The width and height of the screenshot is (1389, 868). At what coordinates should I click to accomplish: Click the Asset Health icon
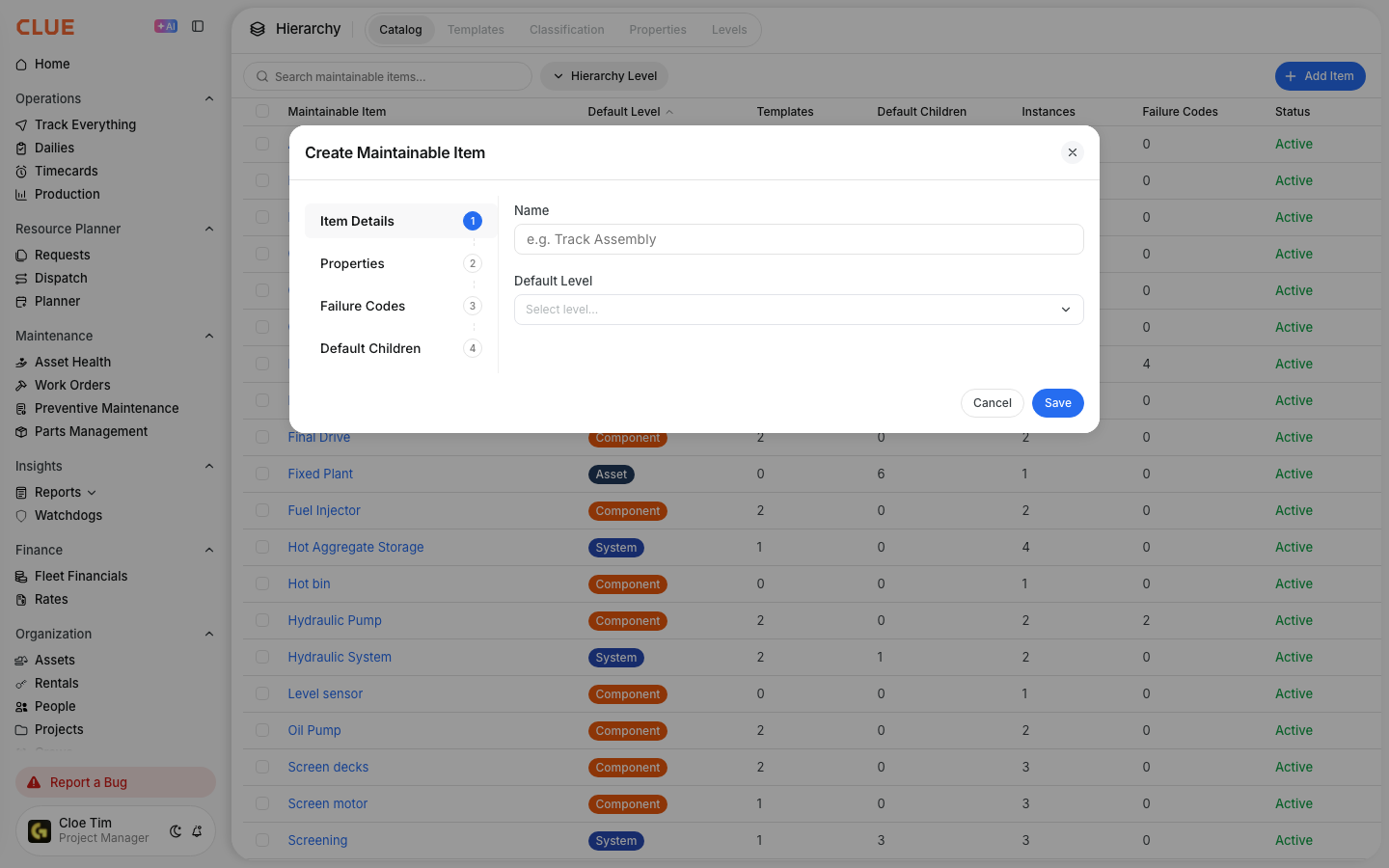point(21,363)
